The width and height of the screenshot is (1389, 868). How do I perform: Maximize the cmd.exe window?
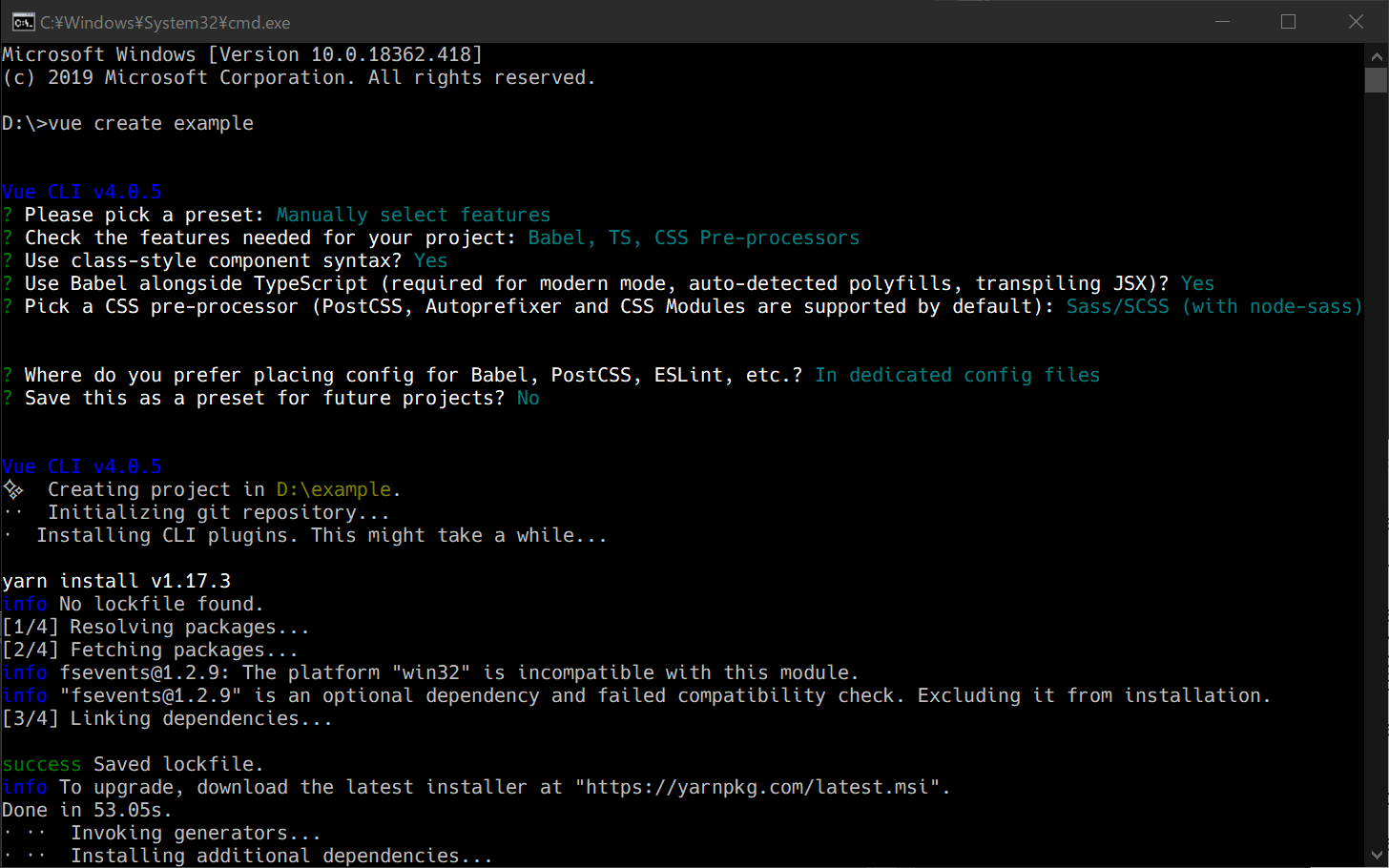(x=1288, y=22)
